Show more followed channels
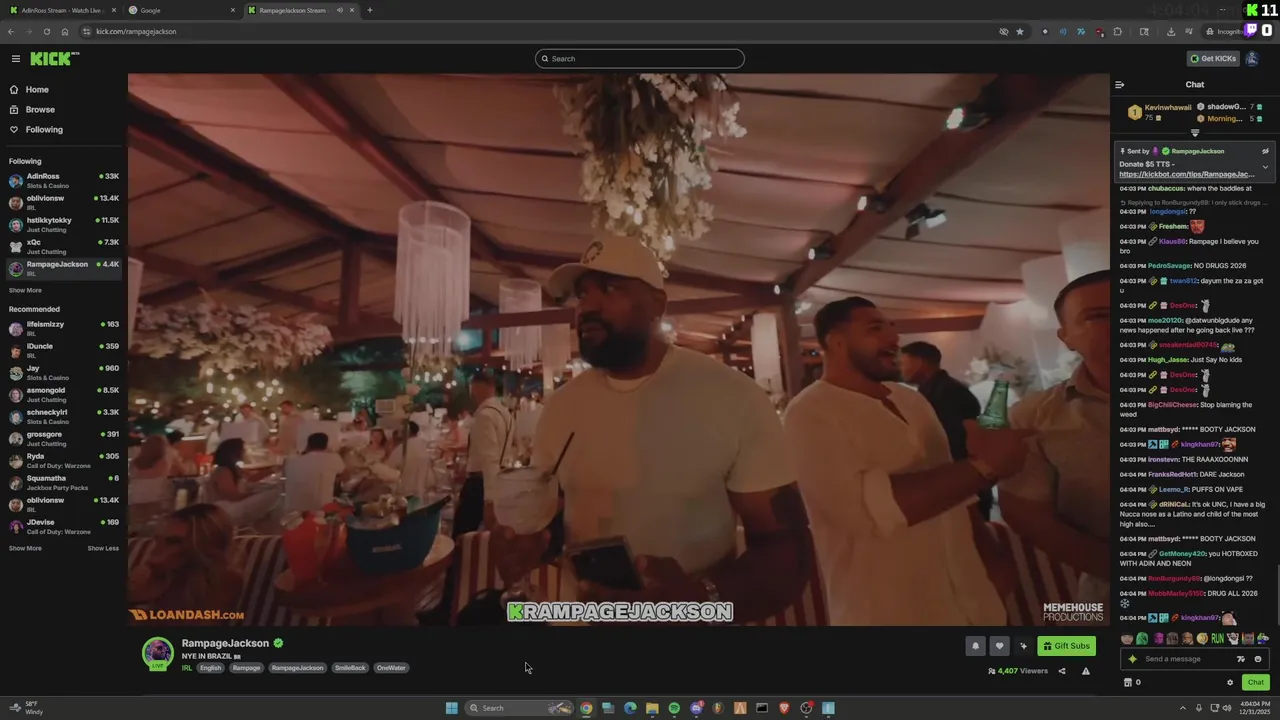Image resolution: width=1280 pixels, height=720 pixels. [25, 291]
